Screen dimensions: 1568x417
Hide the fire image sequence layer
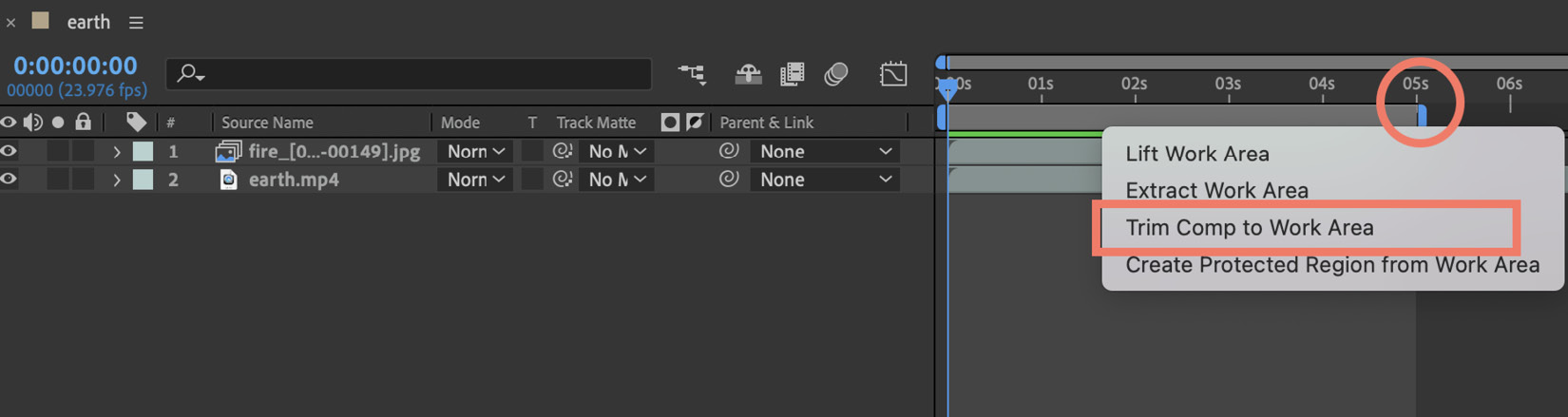[x=9, y=151]
